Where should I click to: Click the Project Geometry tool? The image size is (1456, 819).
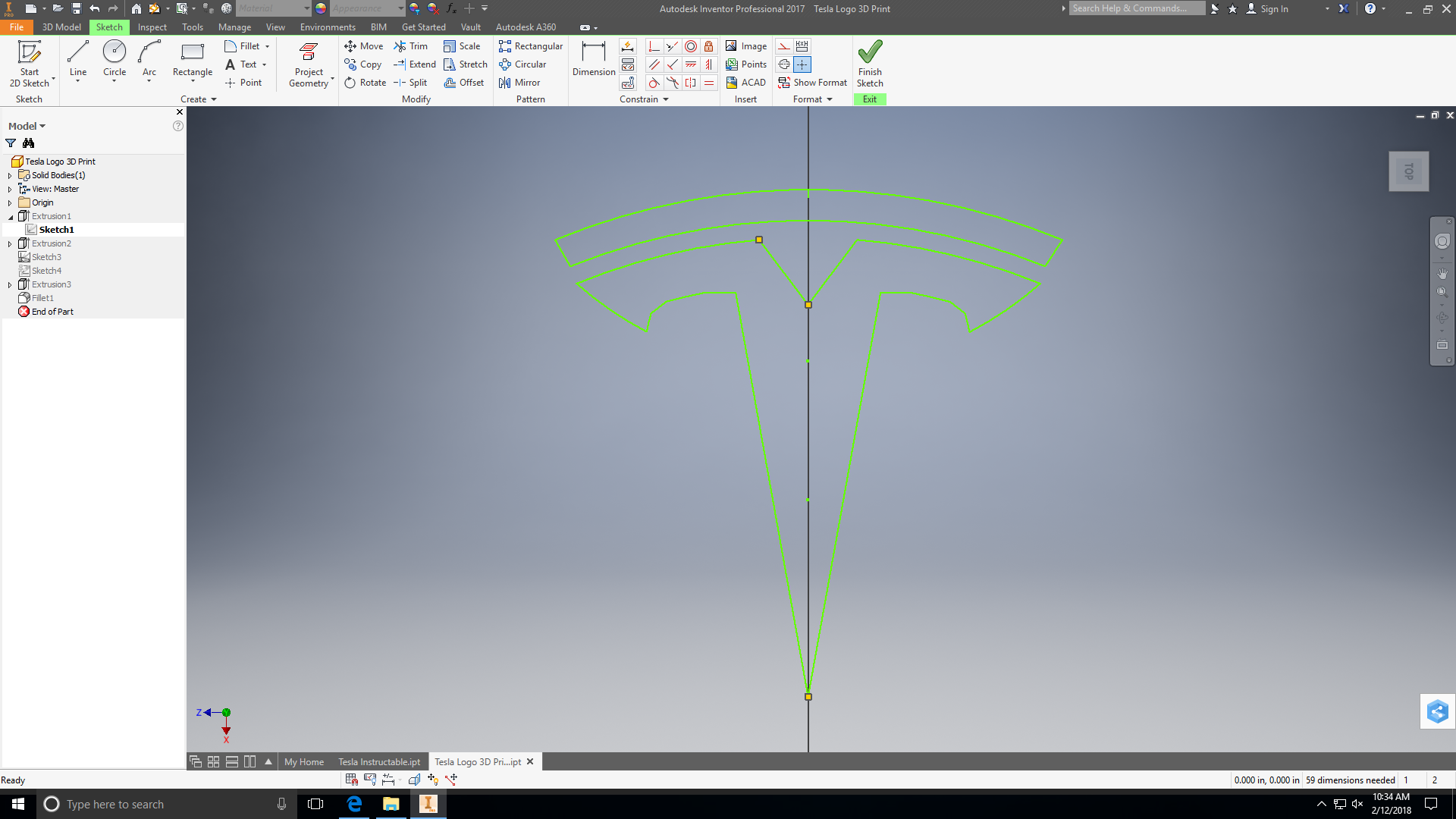tap(310, 64)
